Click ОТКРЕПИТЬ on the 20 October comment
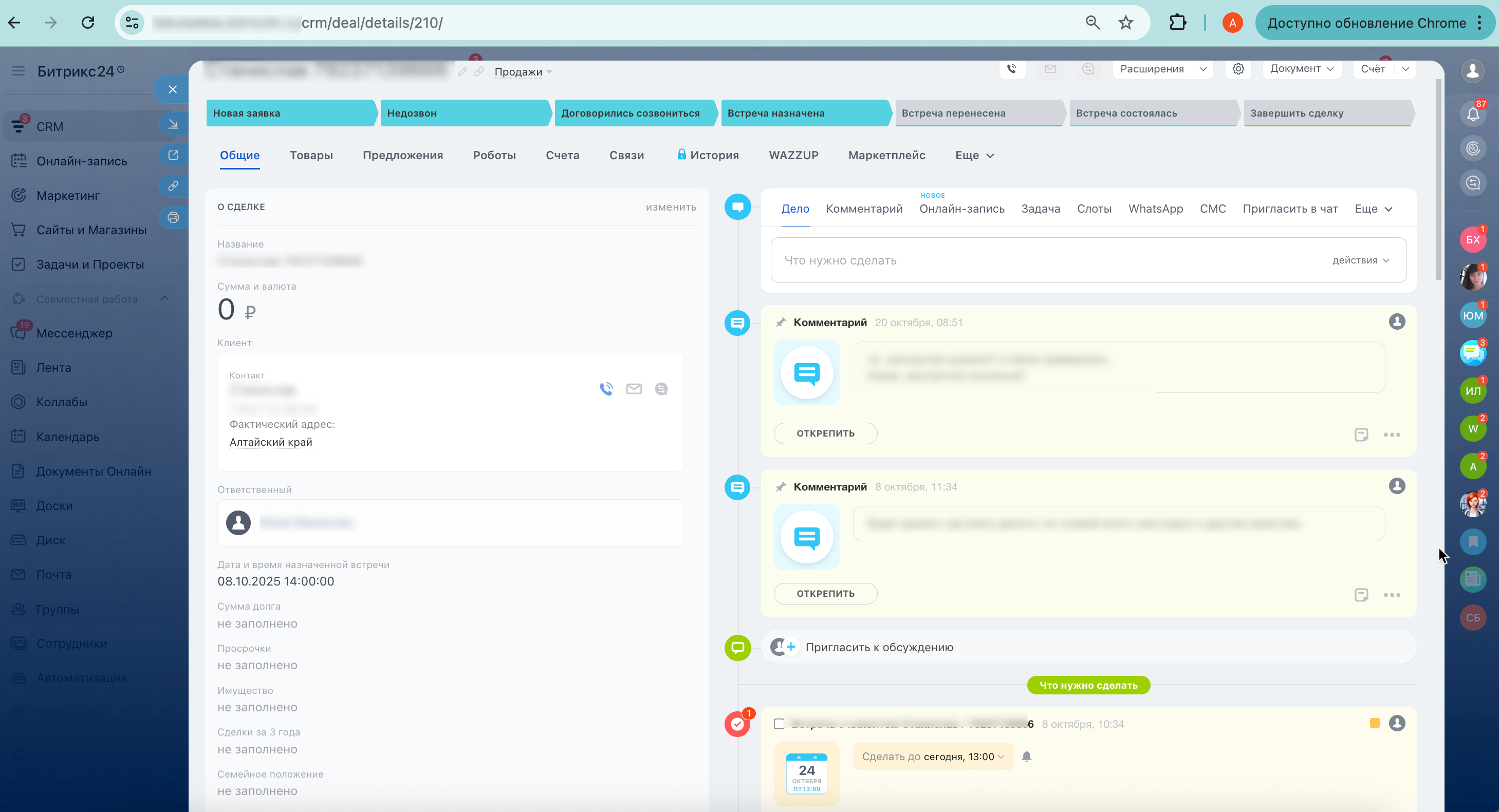The height and width of the screenshot is (812, 1499). (x=825, y=433)
